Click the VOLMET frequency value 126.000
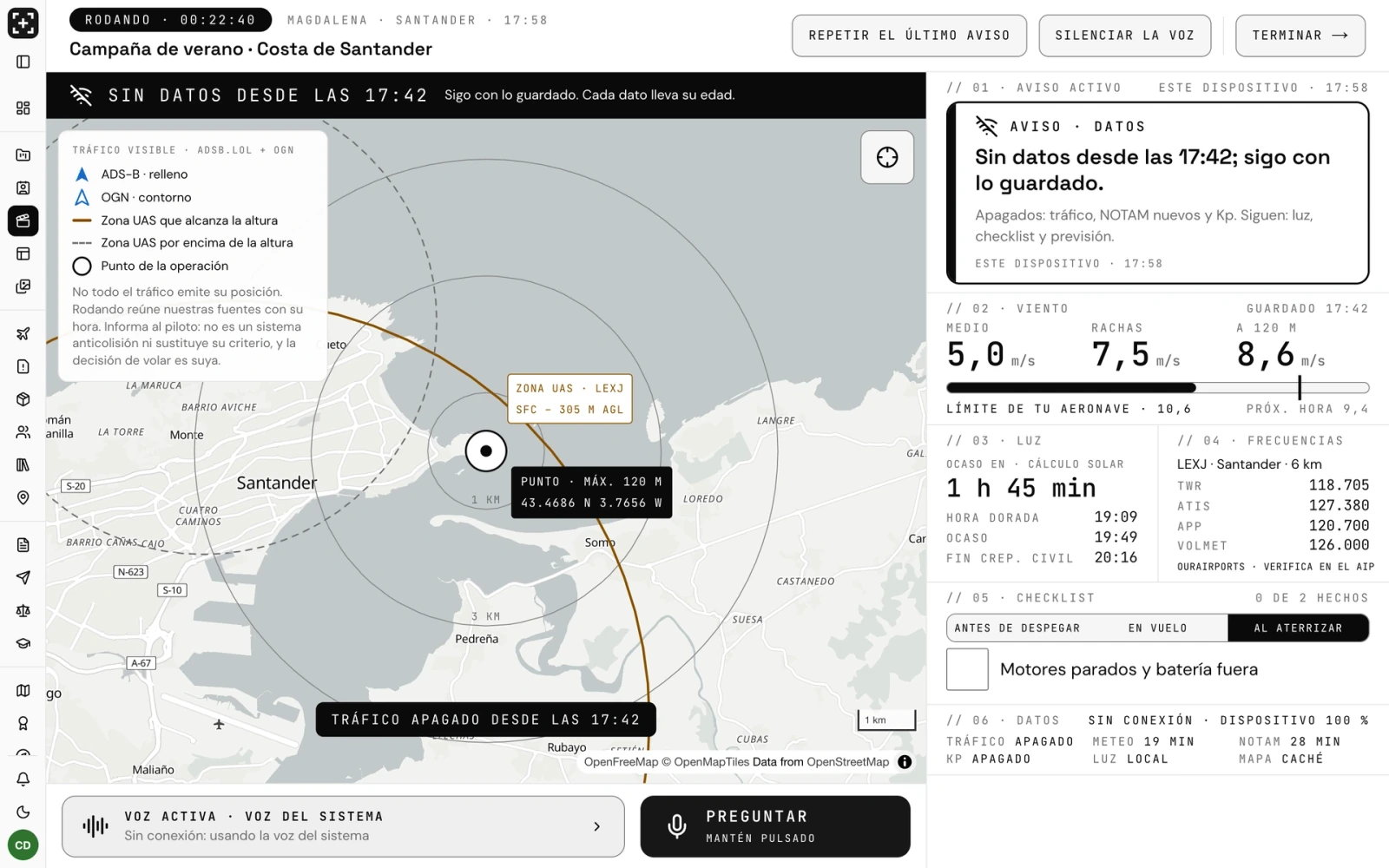The width and height of the screenshot is (1389, 868). tap(1339, 545)
